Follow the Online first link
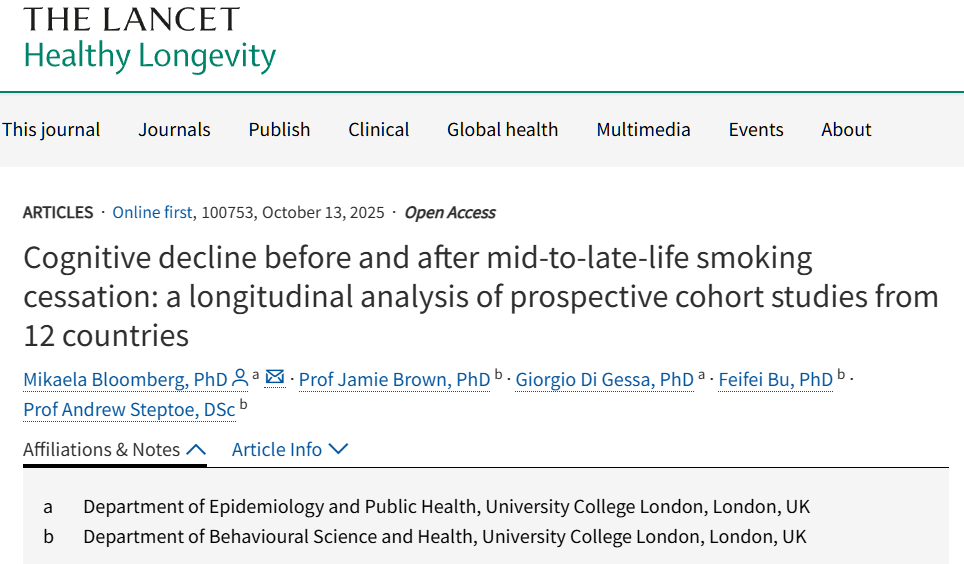Image resolution: width=964 pixels, height=564 pixels. [154, 212]
